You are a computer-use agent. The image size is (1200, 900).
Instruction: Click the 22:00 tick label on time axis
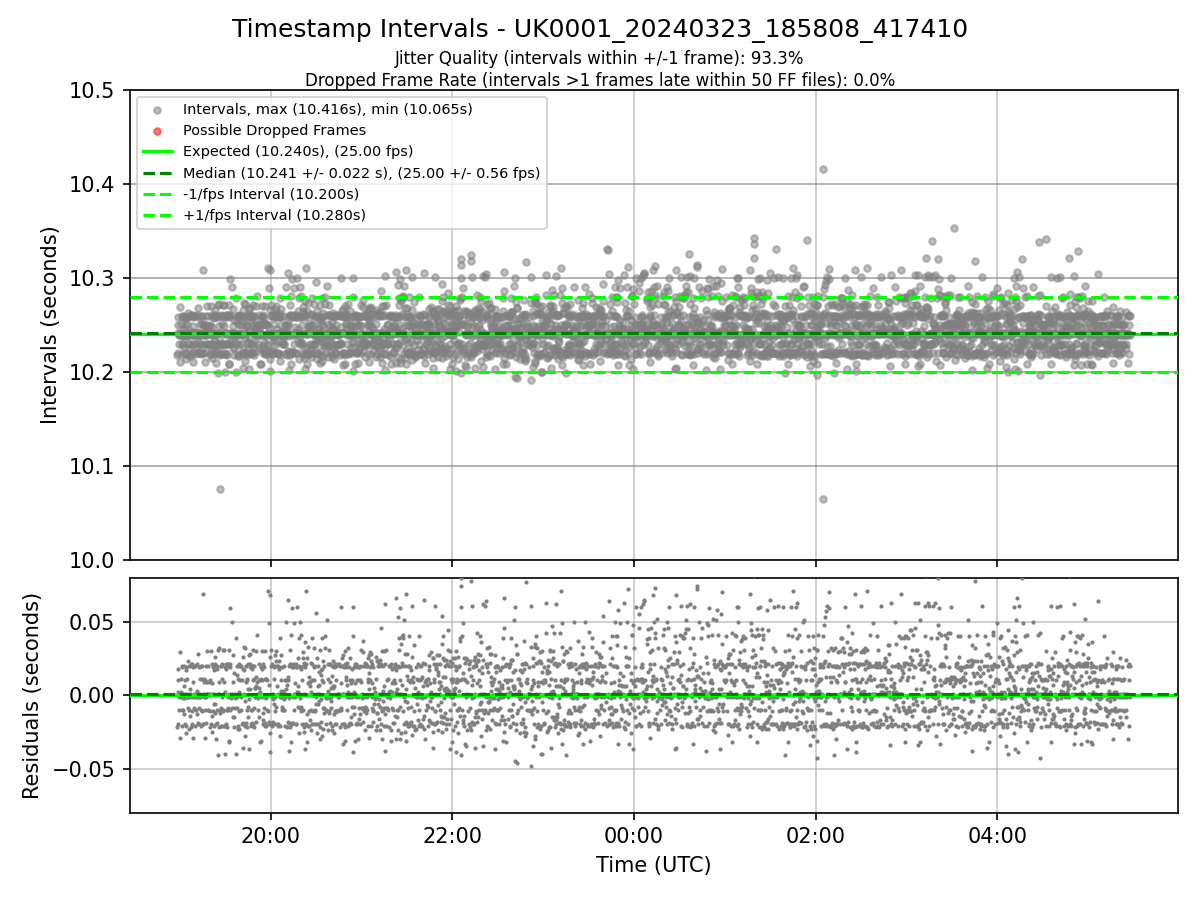452,835
